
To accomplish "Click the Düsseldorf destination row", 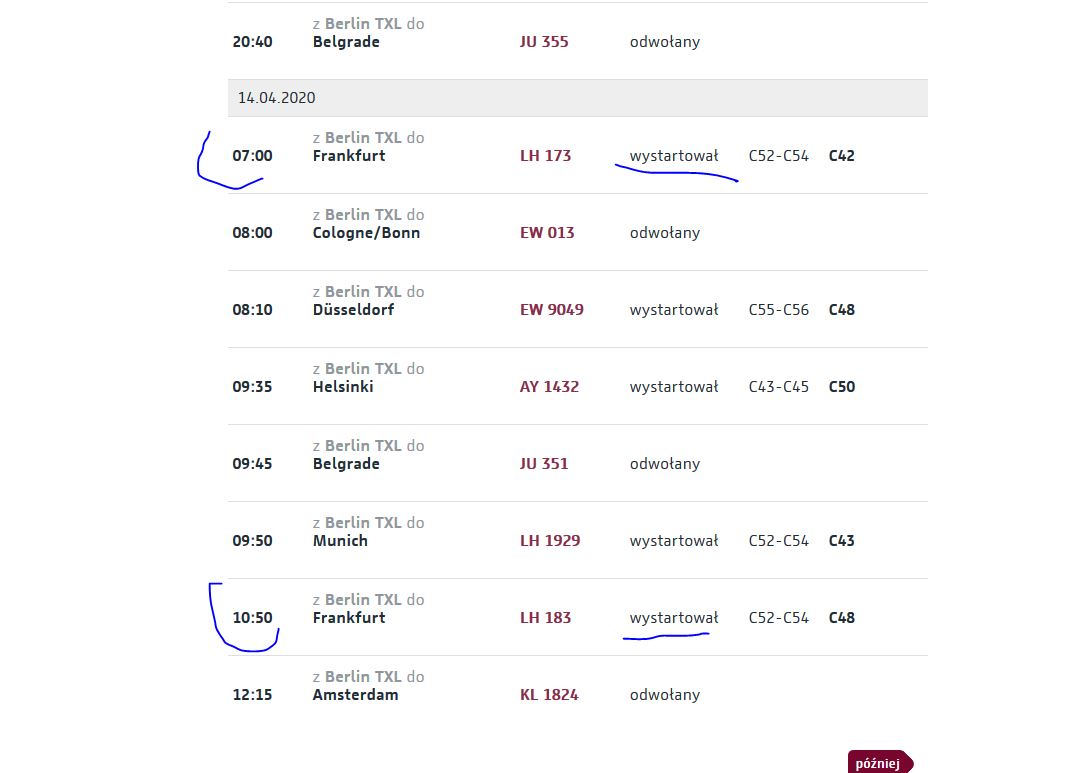I will tap(578, 309).
